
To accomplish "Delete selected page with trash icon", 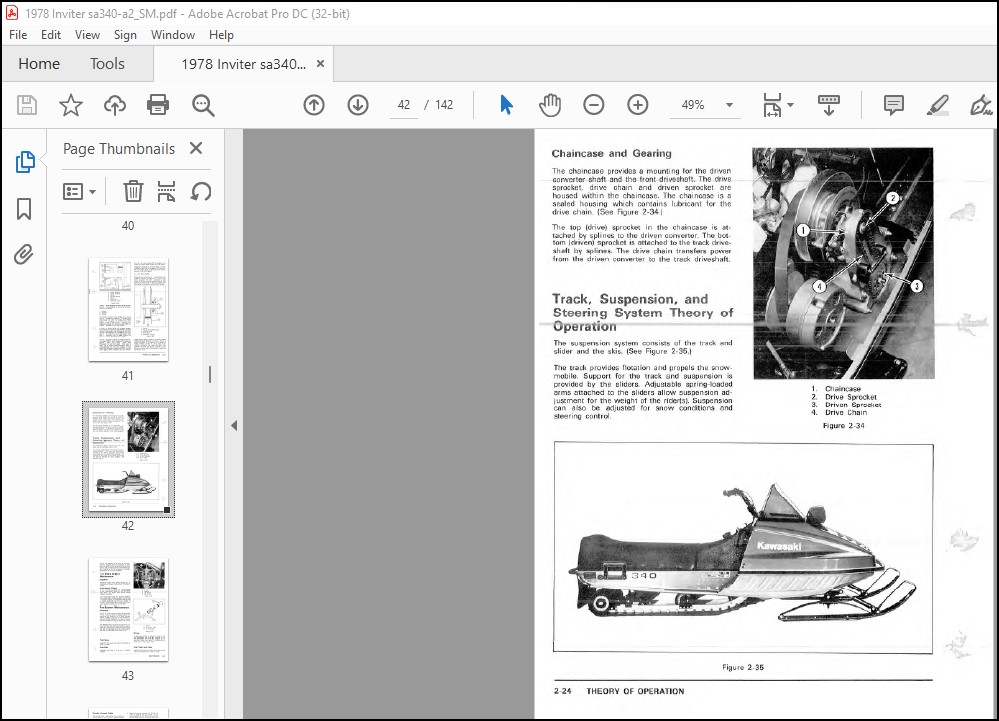I will click(x=133, y=191).
